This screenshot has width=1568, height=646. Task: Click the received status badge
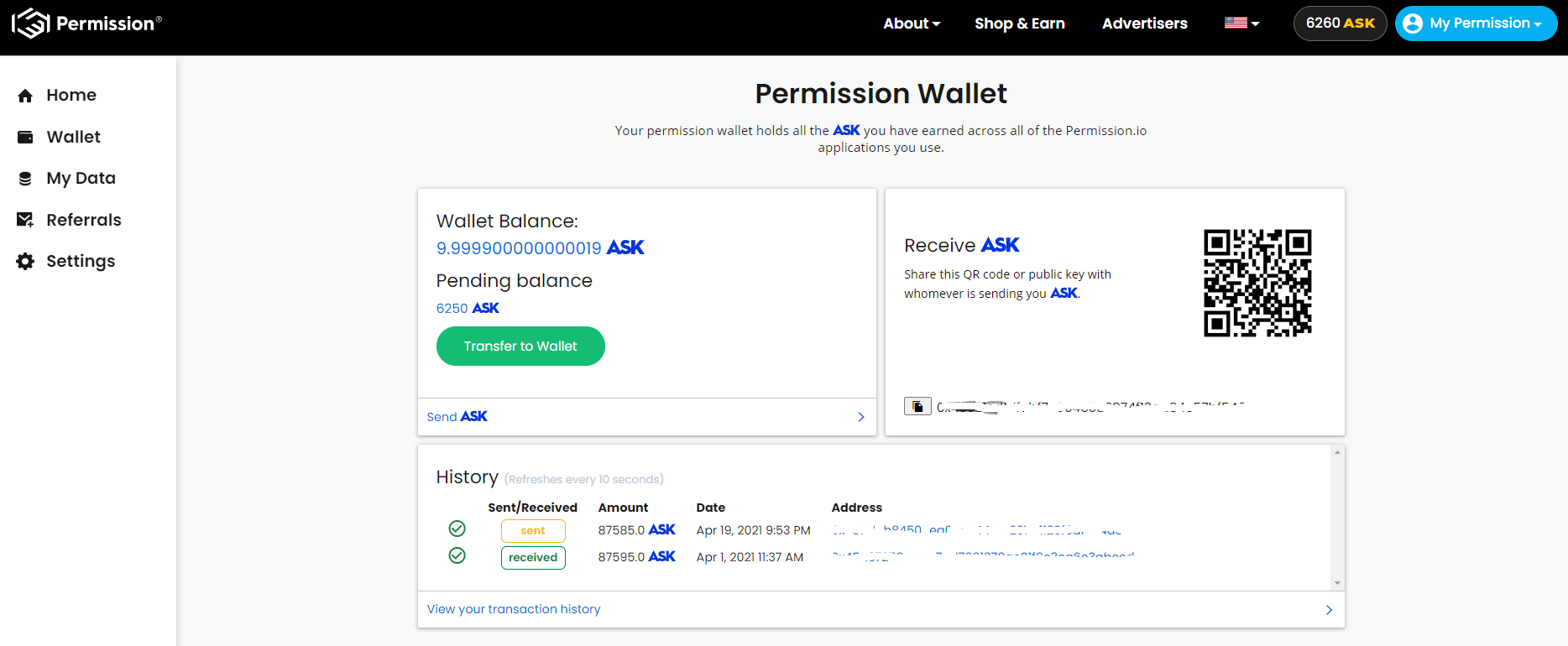pyautogui.click(x=533, y=558)
